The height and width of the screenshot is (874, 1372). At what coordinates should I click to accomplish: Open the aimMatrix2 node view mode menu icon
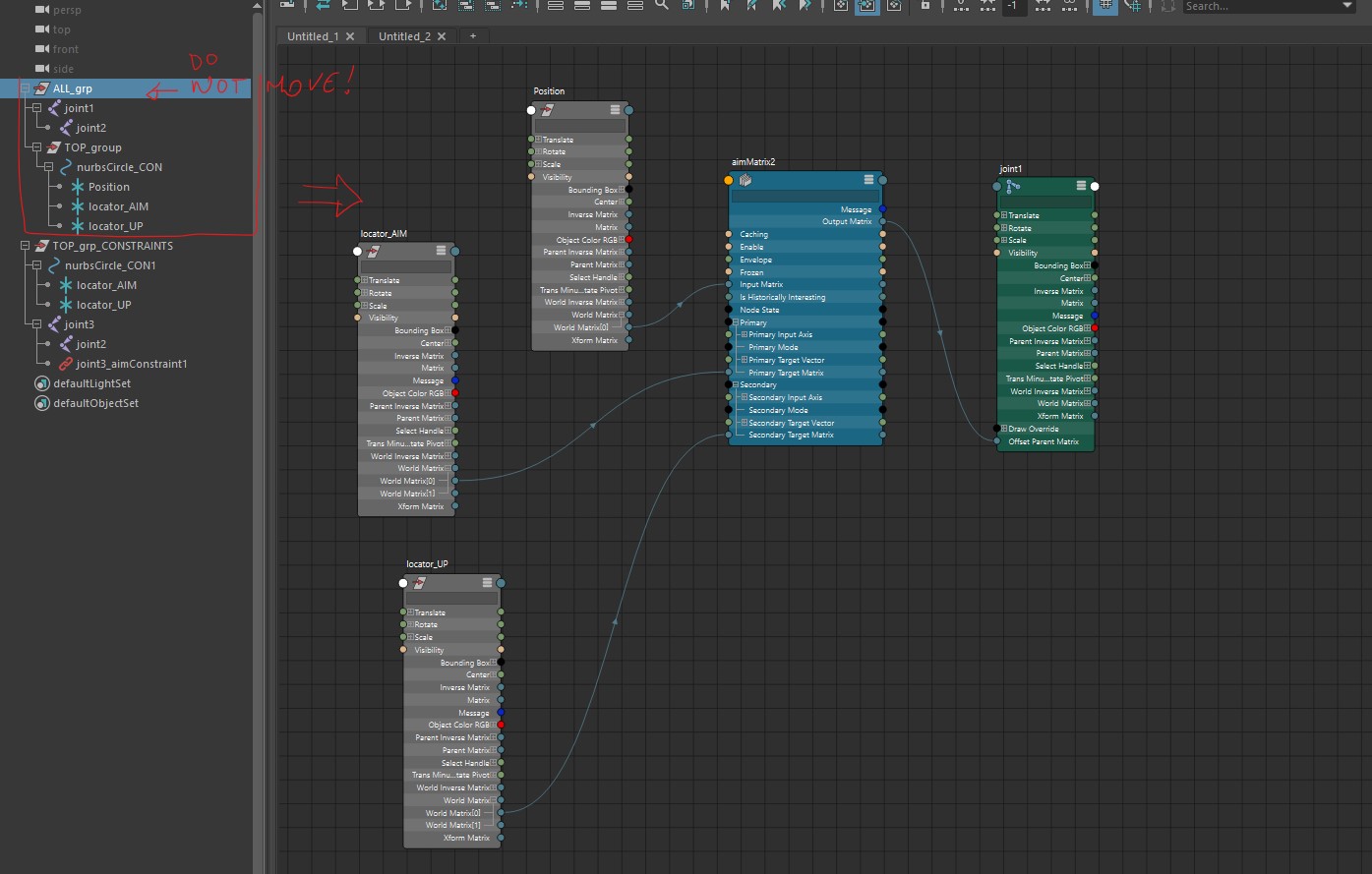tap(868, 180)
